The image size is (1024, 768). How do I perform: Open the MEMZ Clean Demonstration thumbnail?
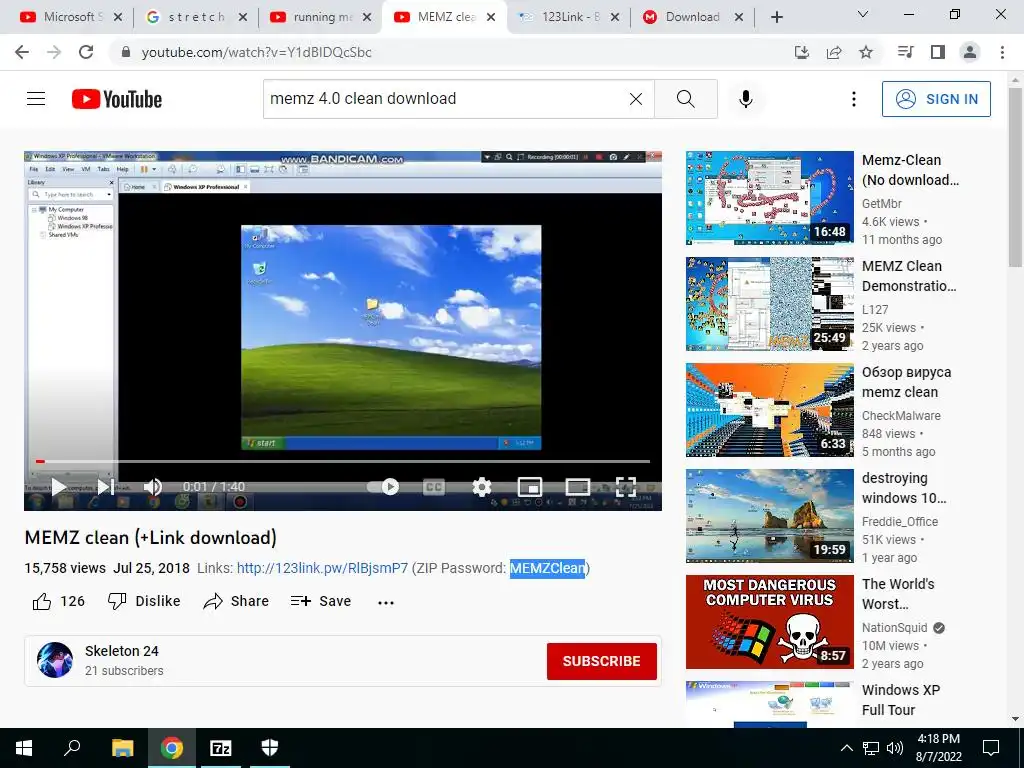[769, 304]
